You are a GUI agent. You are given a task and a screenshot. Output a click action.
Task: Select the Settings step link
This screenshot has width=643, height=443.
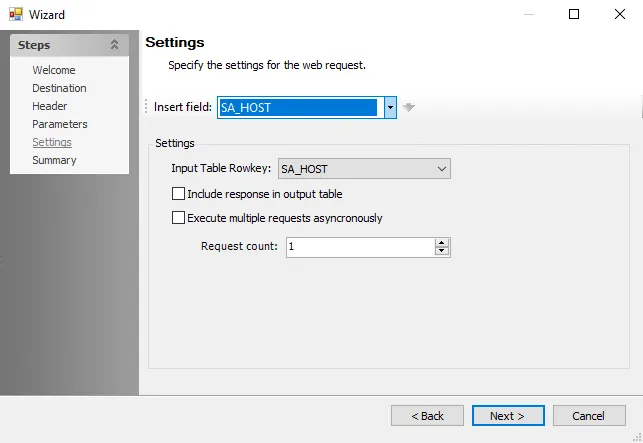(x=52, y=142)
